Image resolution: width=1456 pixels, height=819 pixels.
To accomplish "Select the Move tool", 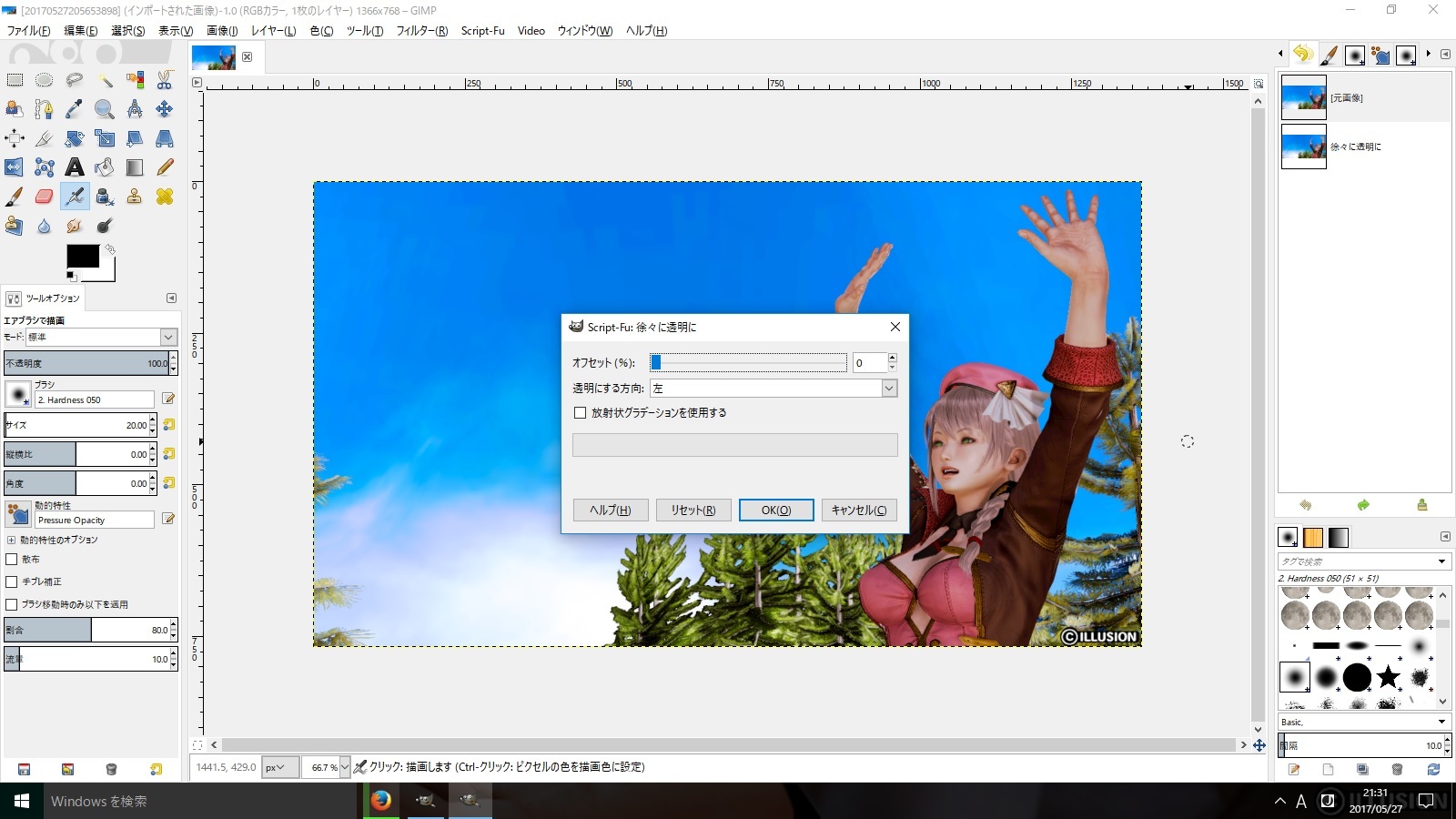I will click(x=165, y=109).
